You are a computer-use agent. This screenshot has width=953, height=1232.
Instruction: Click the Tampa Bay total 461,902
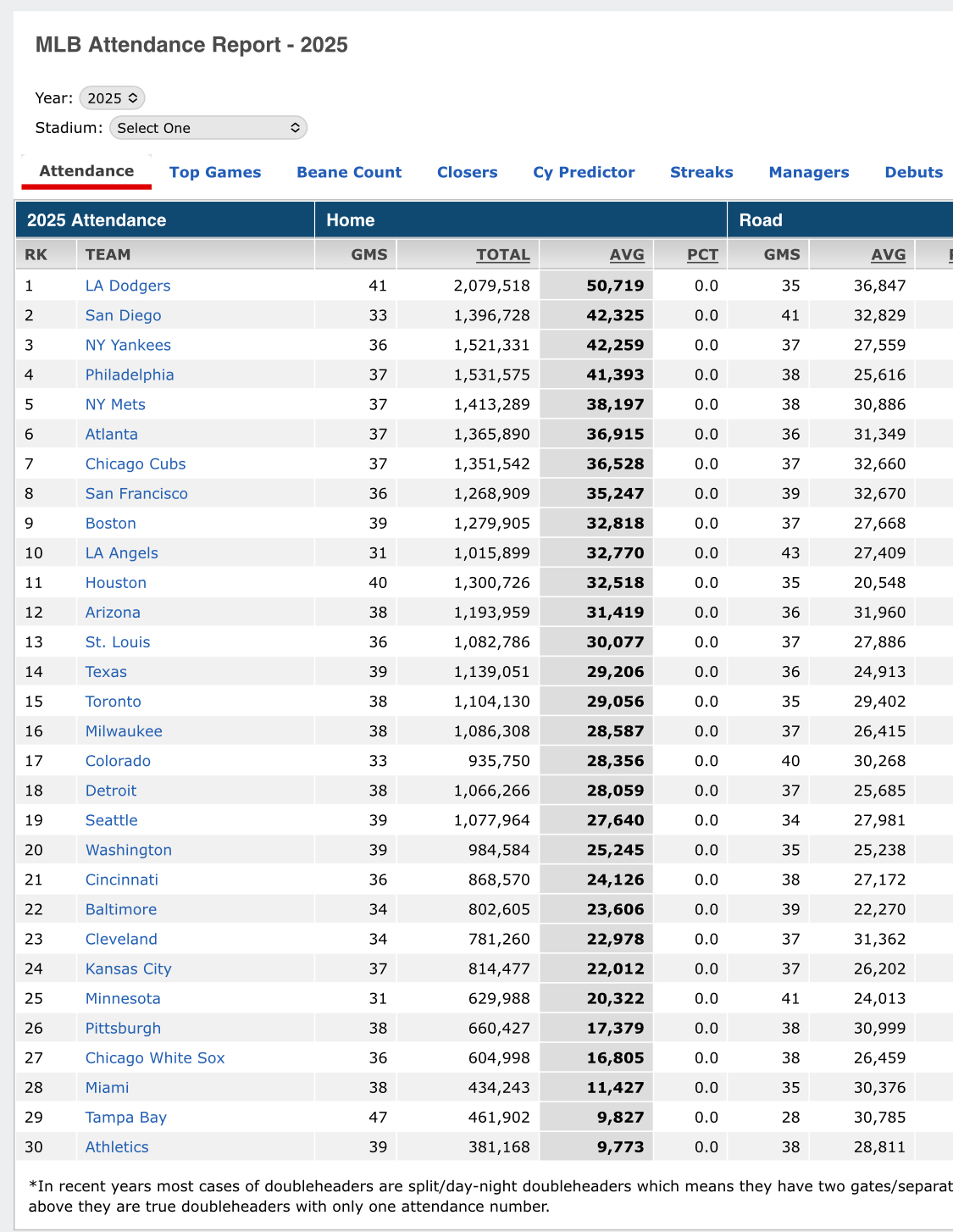coord(499,1117)
